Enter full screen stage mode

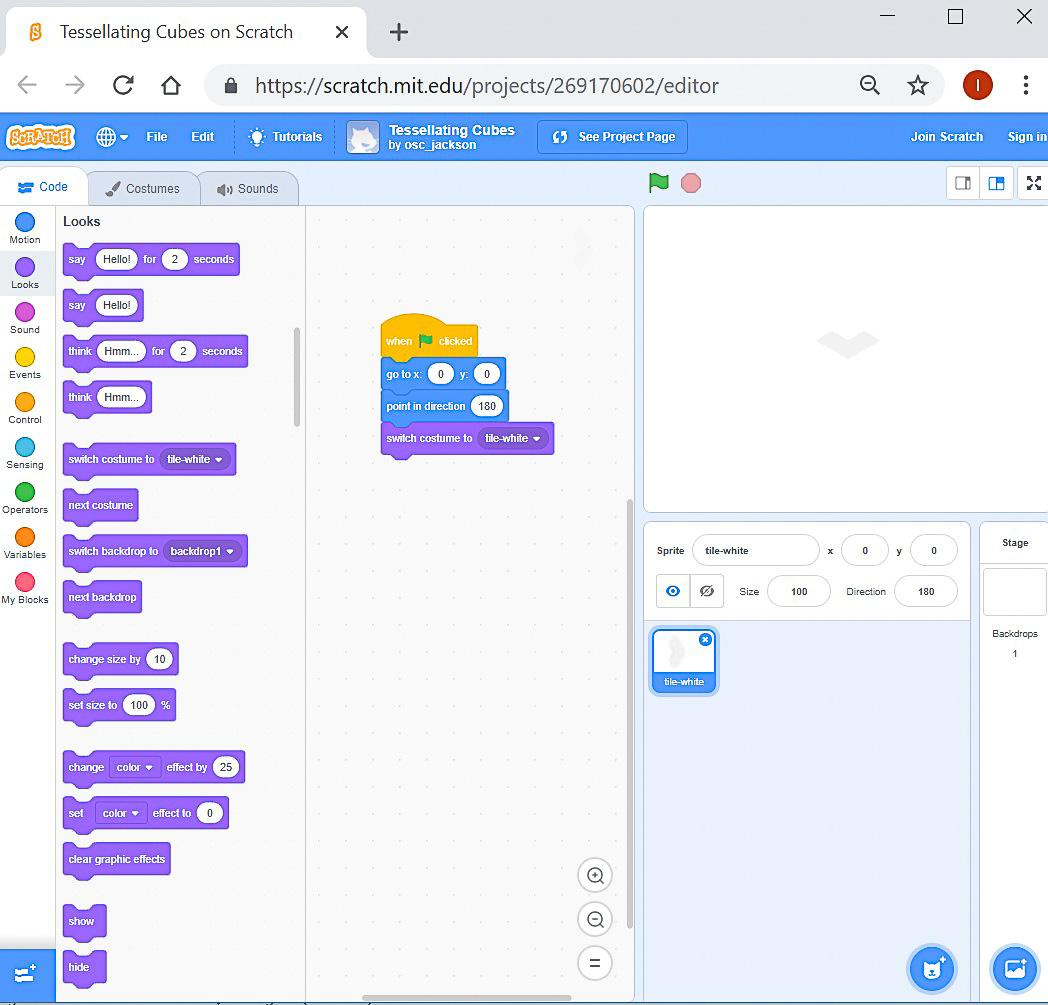[1033, 183]
